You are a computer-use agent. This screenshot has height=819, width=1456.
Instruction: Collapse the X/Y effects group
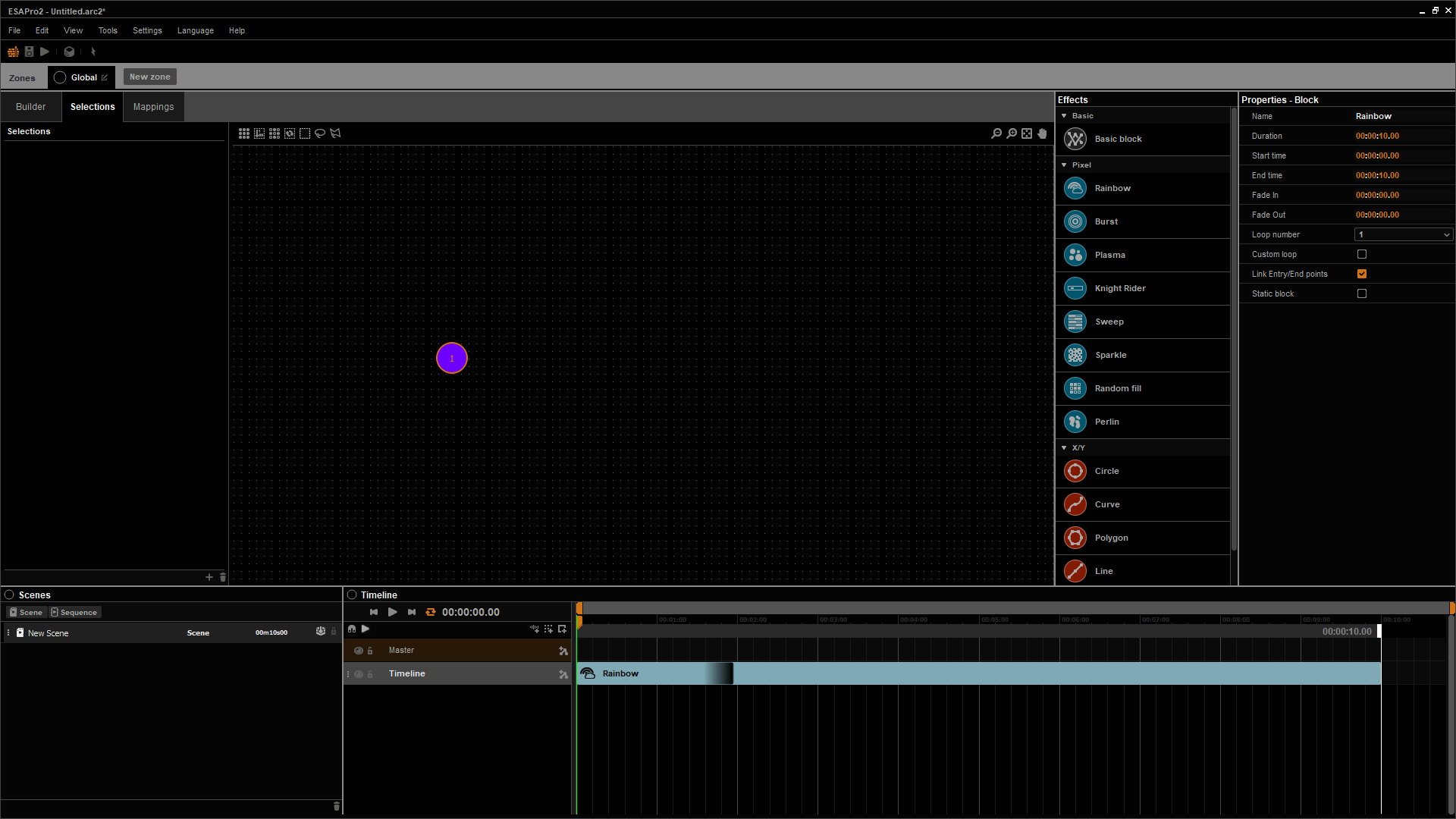(1064, 448)
